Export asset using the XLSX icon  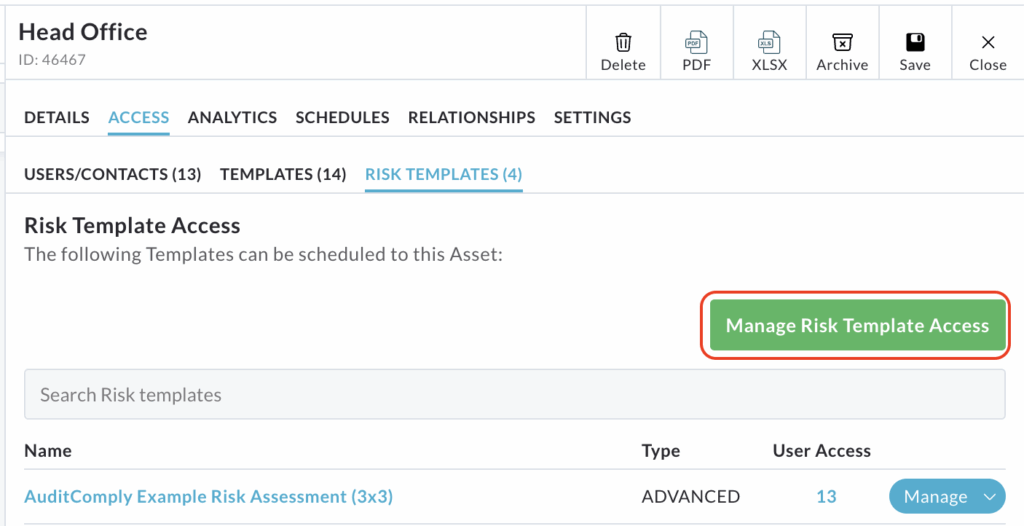[769, 43]
